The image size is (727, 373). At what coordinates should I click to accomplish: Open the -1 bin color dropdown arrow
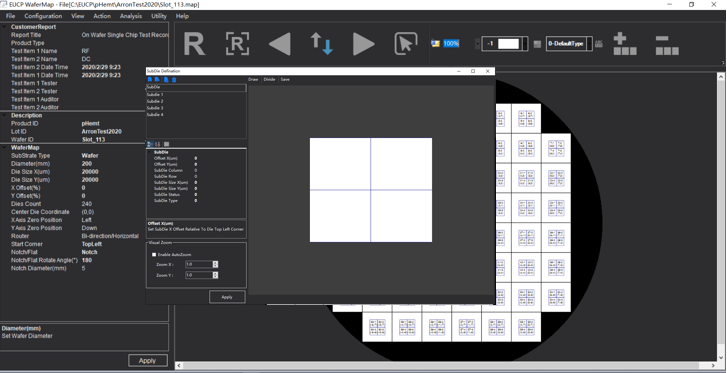point(524,44)
